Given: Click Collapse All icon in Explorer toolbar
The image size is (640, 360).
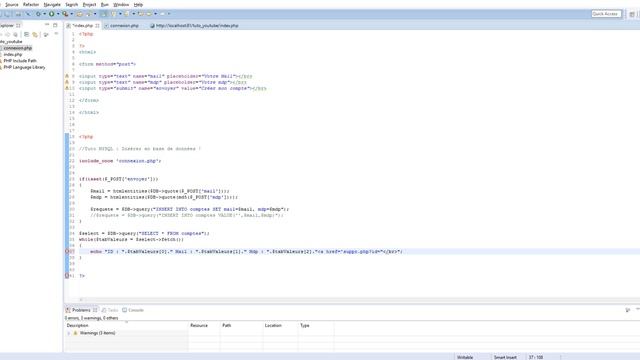Looking at the screenshot, I should [x=26, y=35].
